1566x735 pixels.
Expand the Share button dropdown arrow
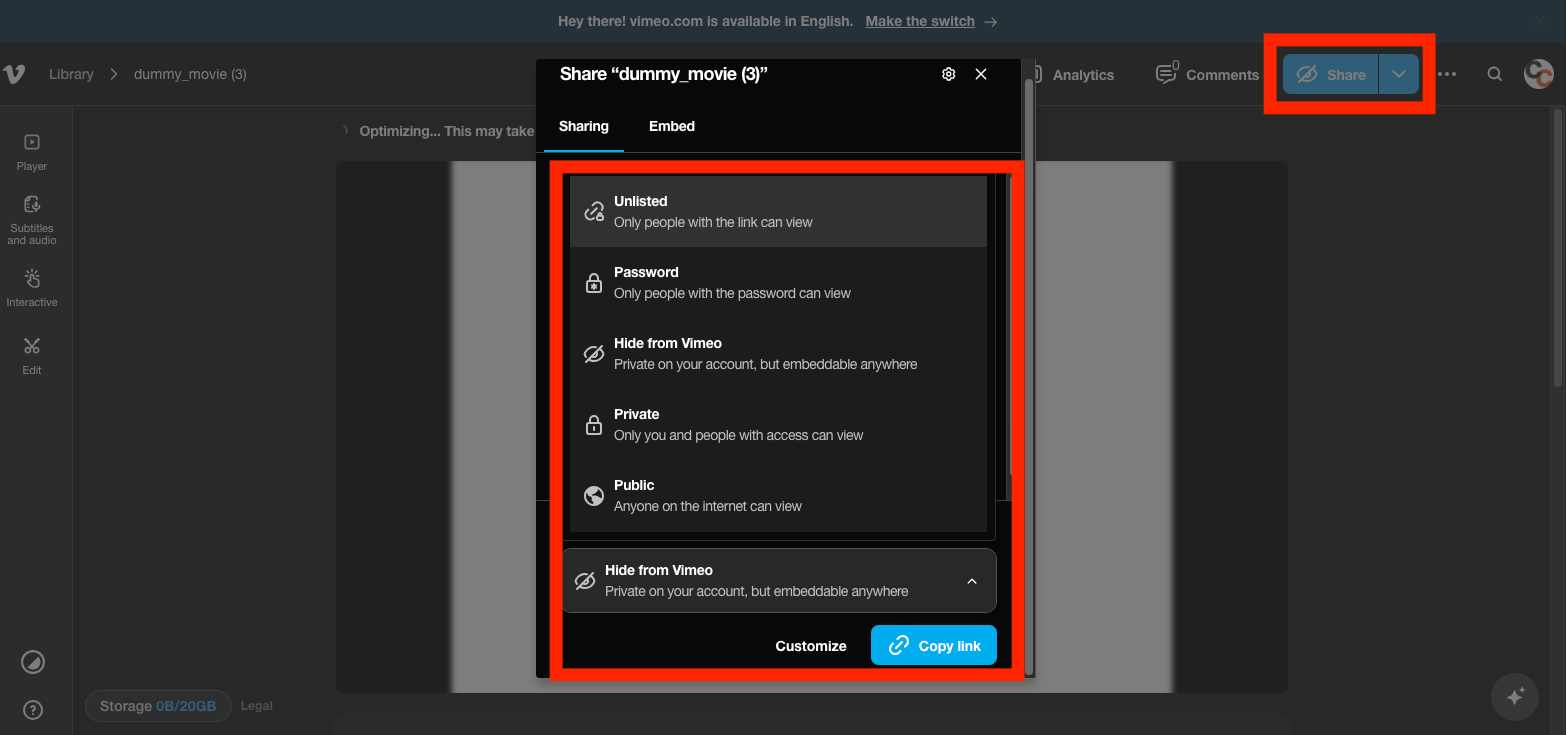tap(1399, 74)
